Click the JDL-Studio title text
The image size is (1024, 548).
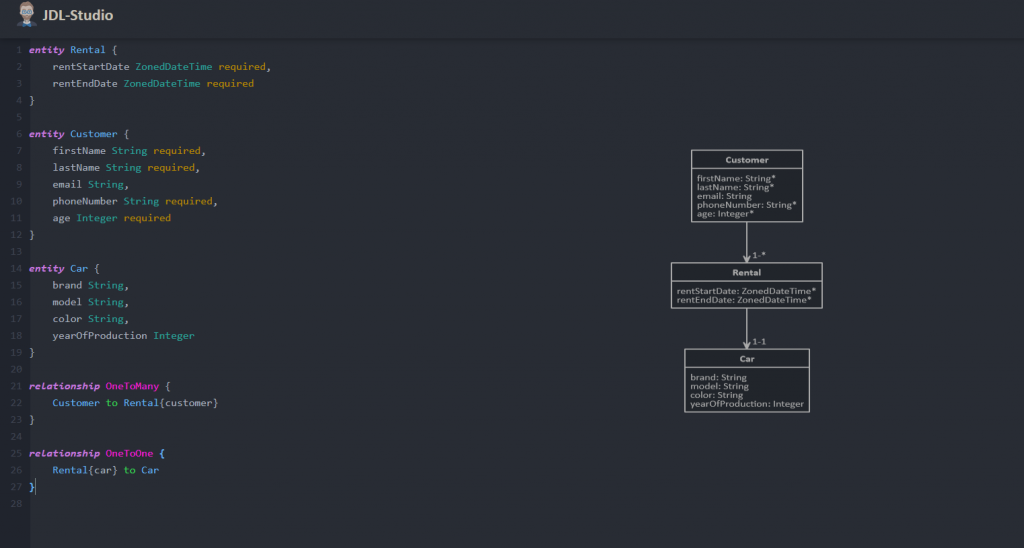pyautogui.click(x=78, y=15)
